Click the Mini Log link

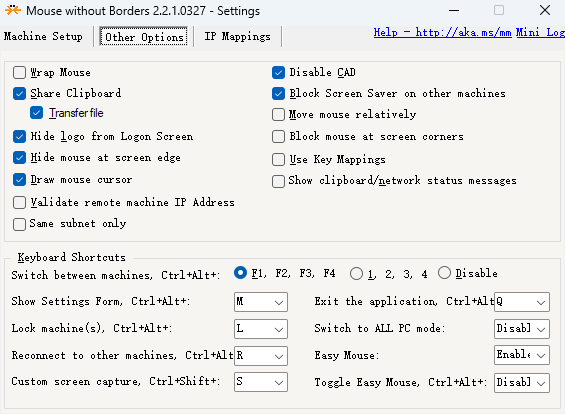click(x=540, y=32)
